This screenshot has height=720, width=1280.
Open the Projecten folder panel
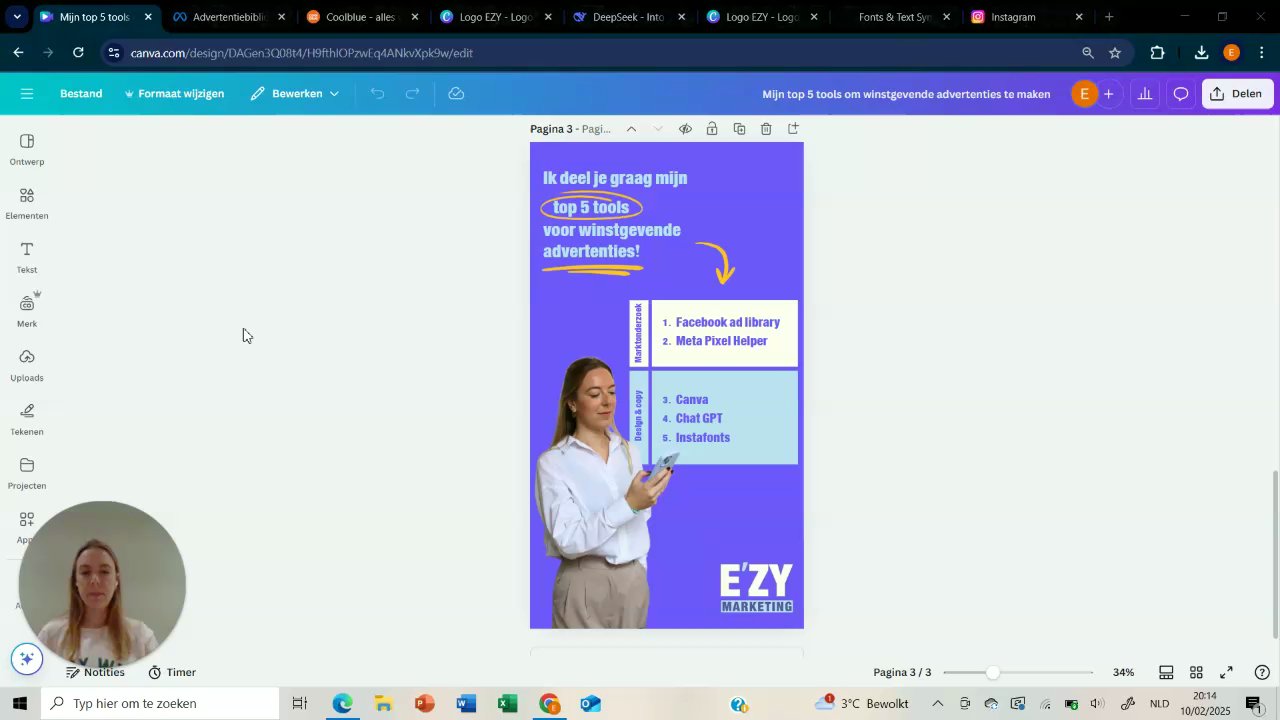27,473
